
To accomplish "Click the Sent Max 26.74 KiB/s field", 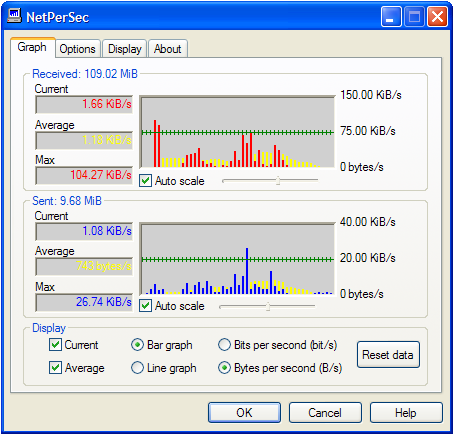I will 84,302.
